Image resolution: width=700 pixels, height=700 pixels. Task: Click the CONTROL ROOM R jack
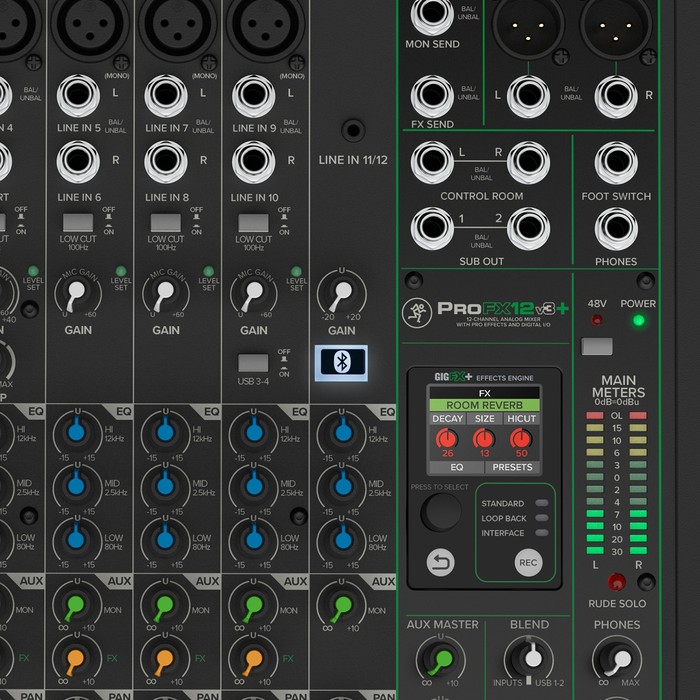pyautogui.click(x=528, y=162)
